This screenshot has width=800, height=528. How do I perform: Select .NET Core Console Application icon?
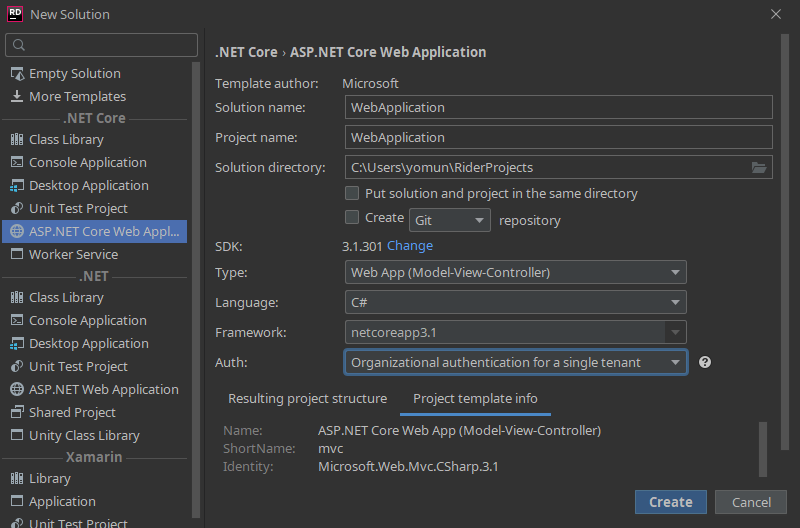tap(17, 162)
